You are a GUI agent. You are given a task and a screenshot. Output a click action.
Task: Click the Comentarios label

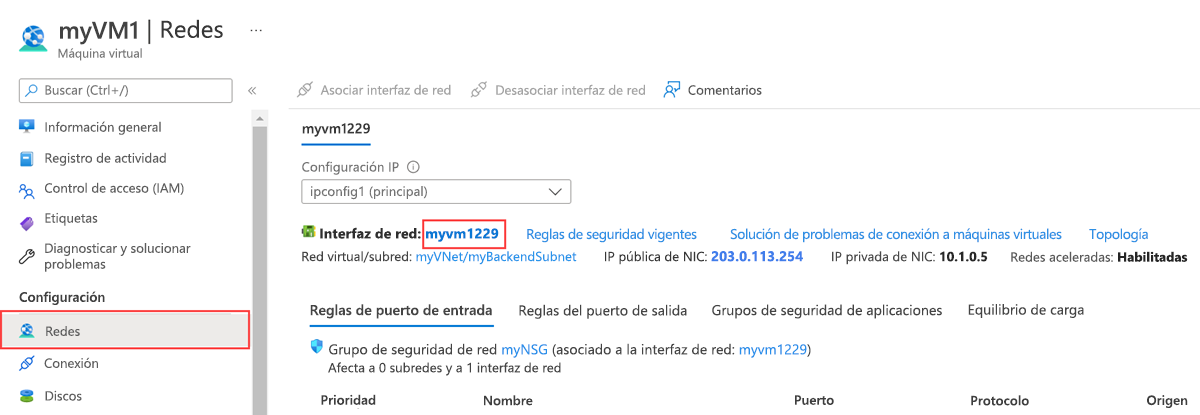pos(724,90)
